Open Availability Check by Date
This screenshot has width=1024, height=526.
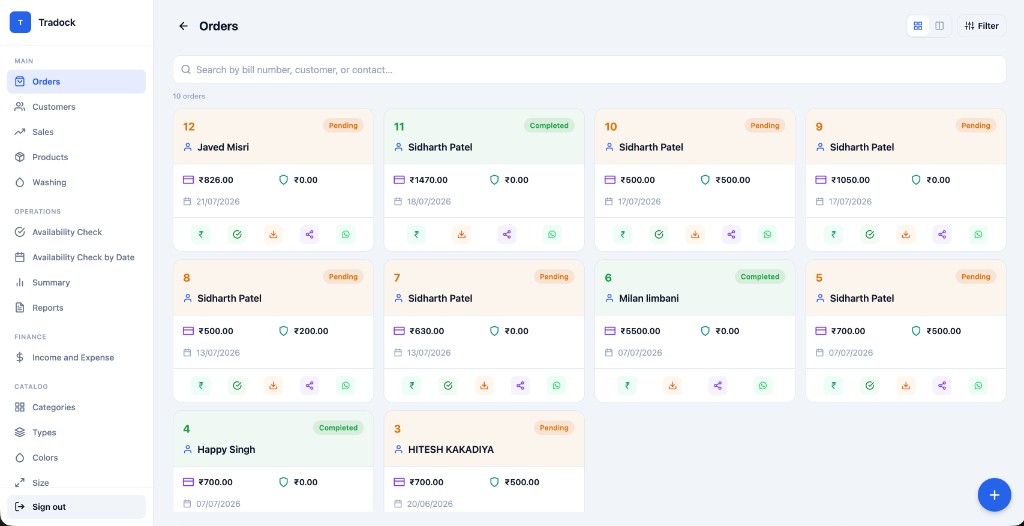tap(76, 257)
